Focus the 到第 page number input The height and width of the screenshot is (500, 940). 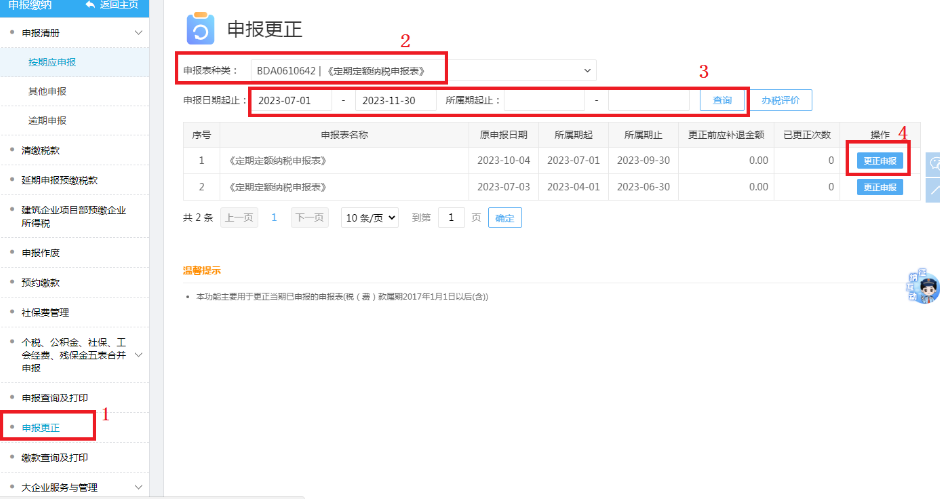[x=451, y=218]
